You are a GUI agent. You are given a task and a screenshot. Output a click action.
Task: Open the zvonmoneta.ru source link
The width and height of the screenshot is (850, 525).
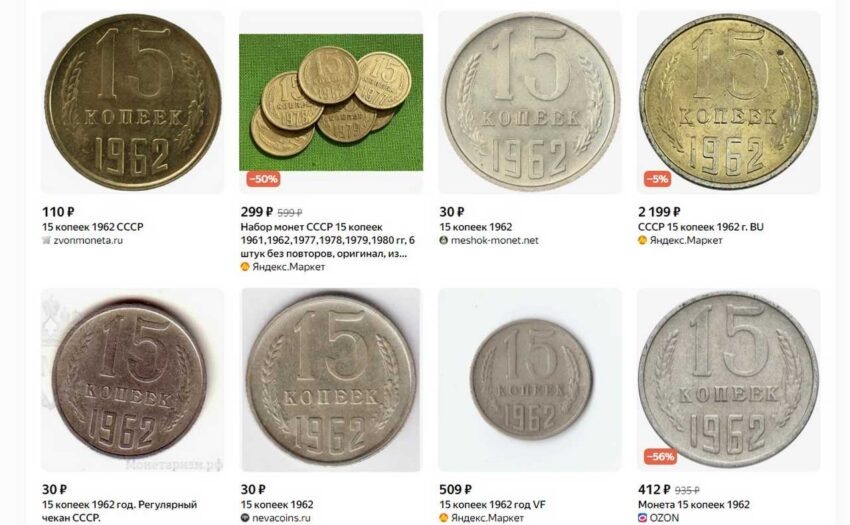pyautogui.click(x=88, y=240)
